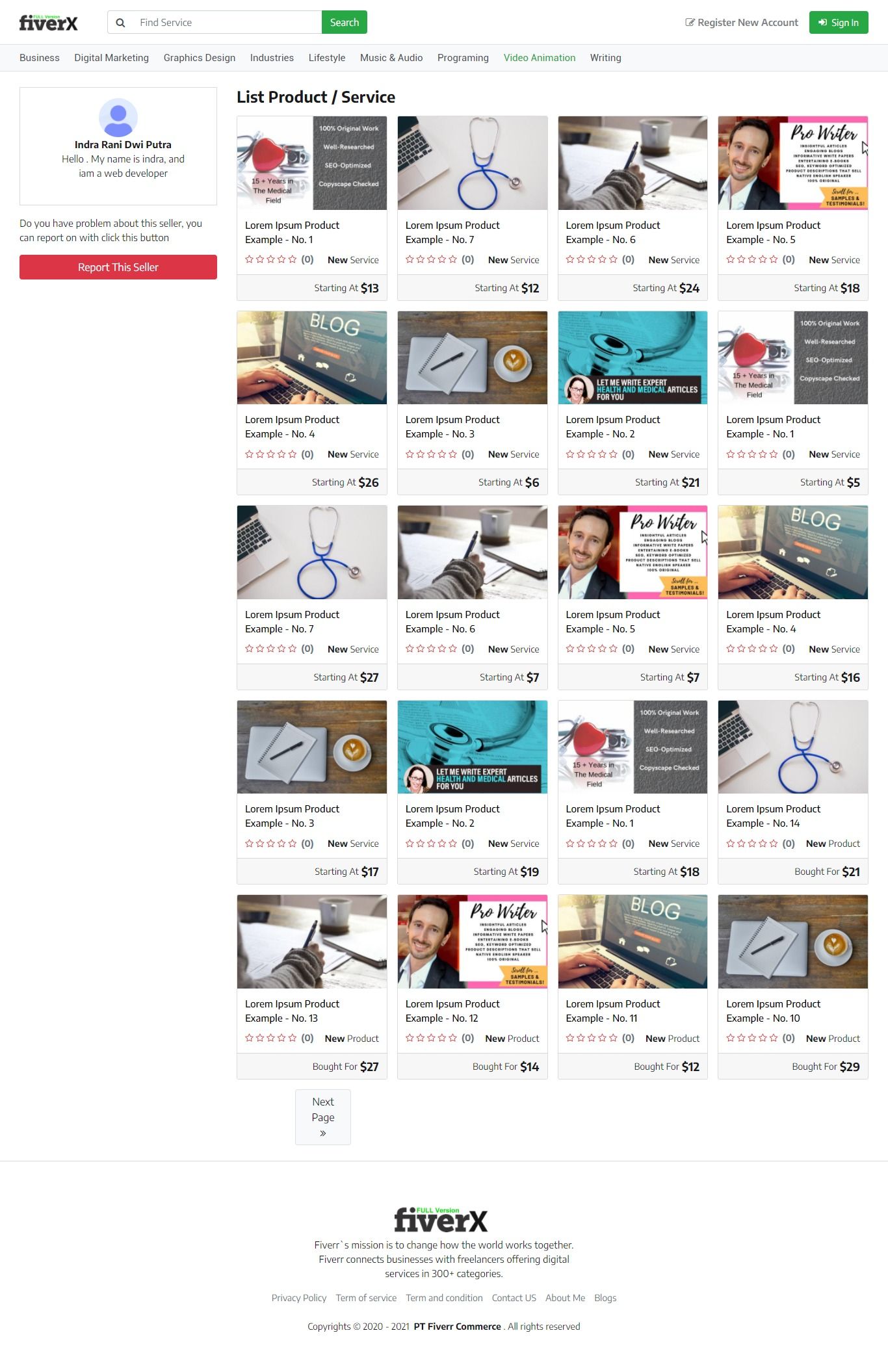
Task: Open Lorem Ipsum Product Example No. 14
Action: coord(774,816)
